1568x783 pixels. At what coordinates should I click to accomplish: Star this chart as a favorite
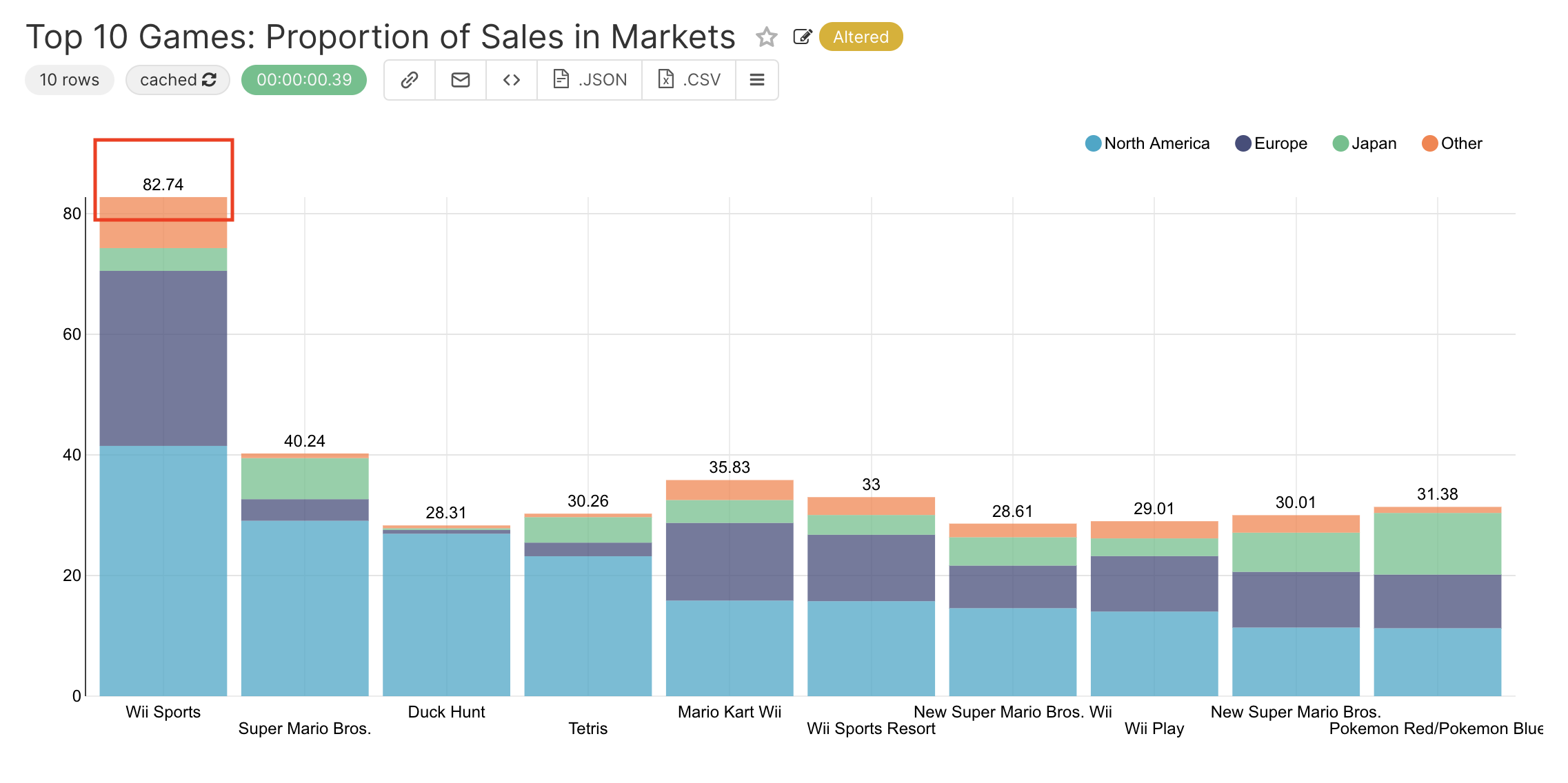click(766, 37)
